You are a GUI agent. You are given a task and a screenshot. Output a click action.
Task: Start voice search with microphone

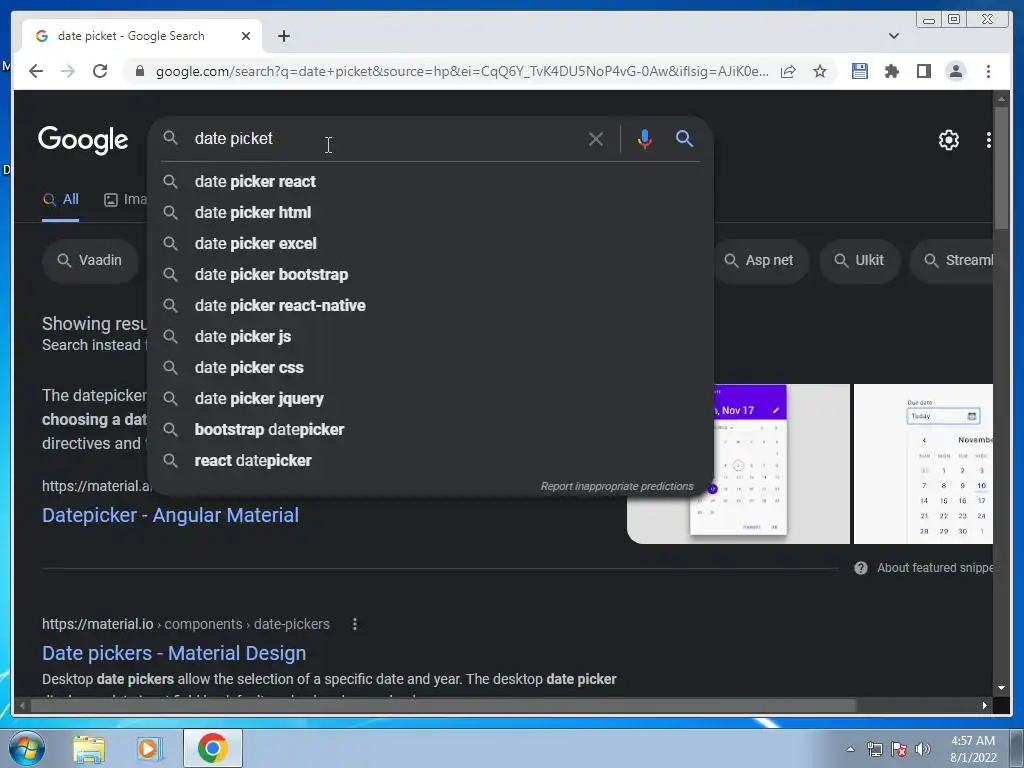coord(645,139)
